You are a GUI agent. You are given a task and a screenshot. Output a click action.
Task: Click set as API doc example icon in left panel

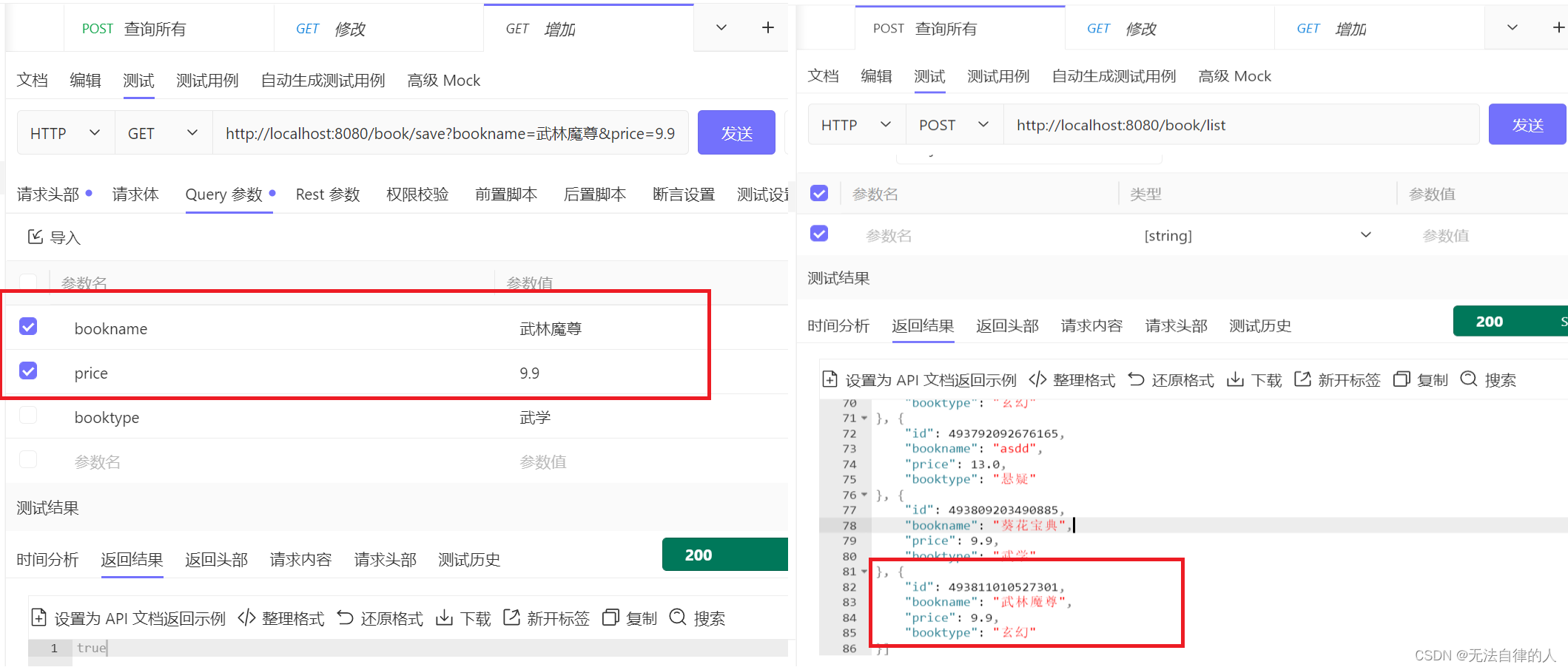click(39, 617)
